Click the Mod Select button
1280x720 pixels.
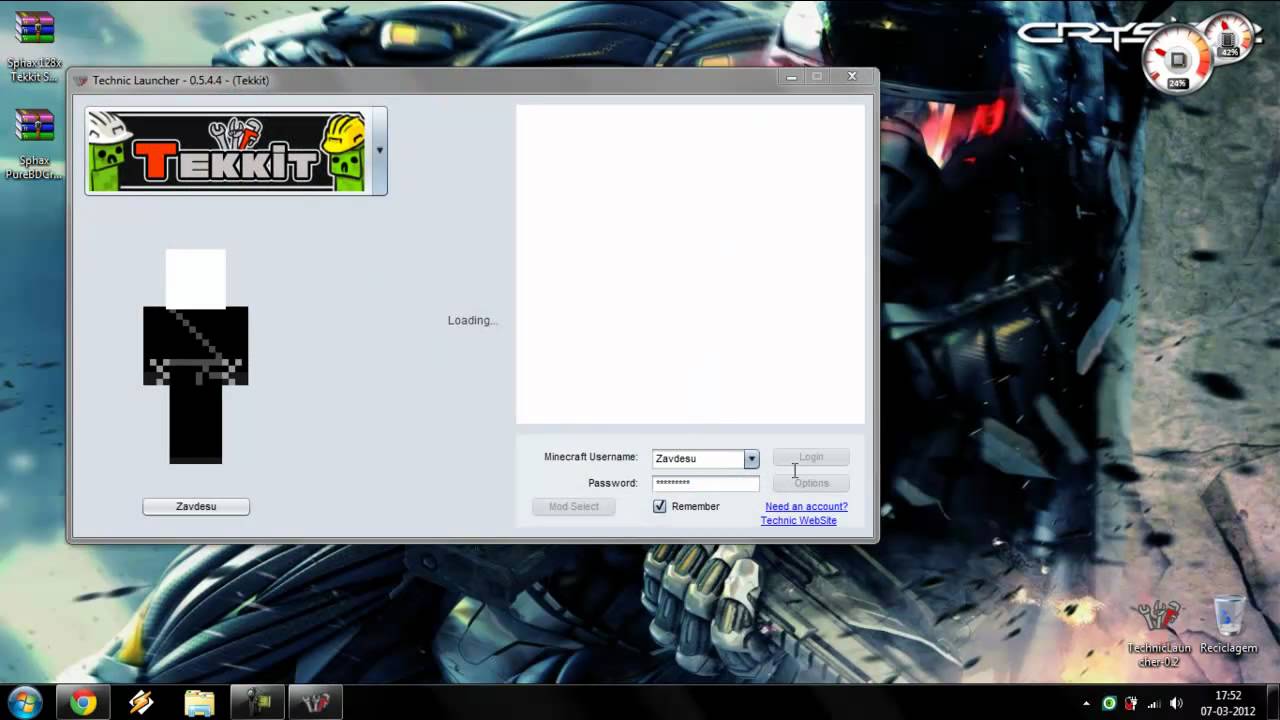point(573,507)
